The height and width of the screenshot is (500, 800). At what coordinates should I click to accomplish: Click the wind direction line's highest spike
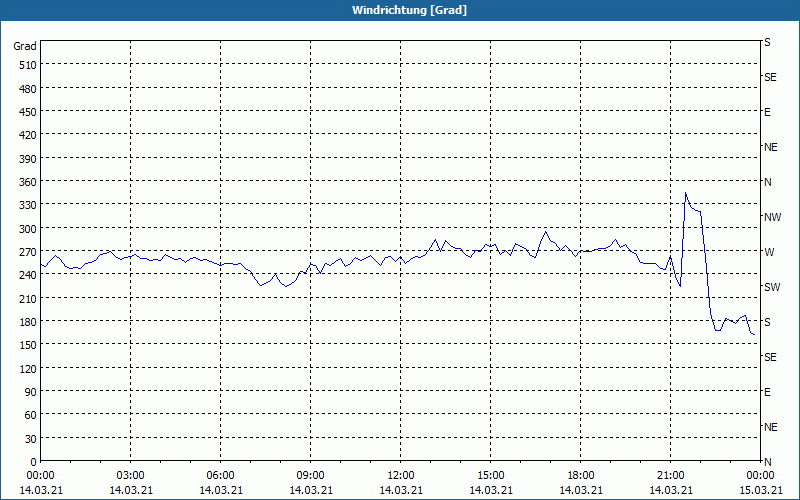(686, 193)
